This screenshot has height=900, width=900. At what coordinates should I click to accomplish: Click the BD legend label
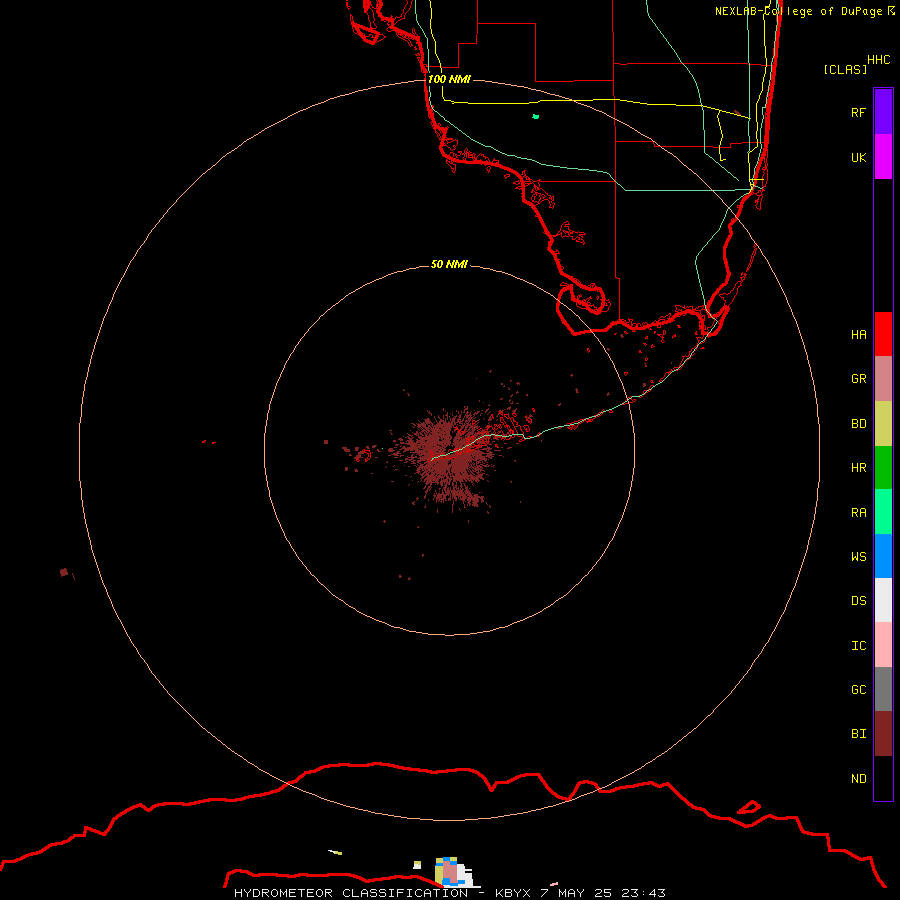pyautogui.click(x=858, y=424)
